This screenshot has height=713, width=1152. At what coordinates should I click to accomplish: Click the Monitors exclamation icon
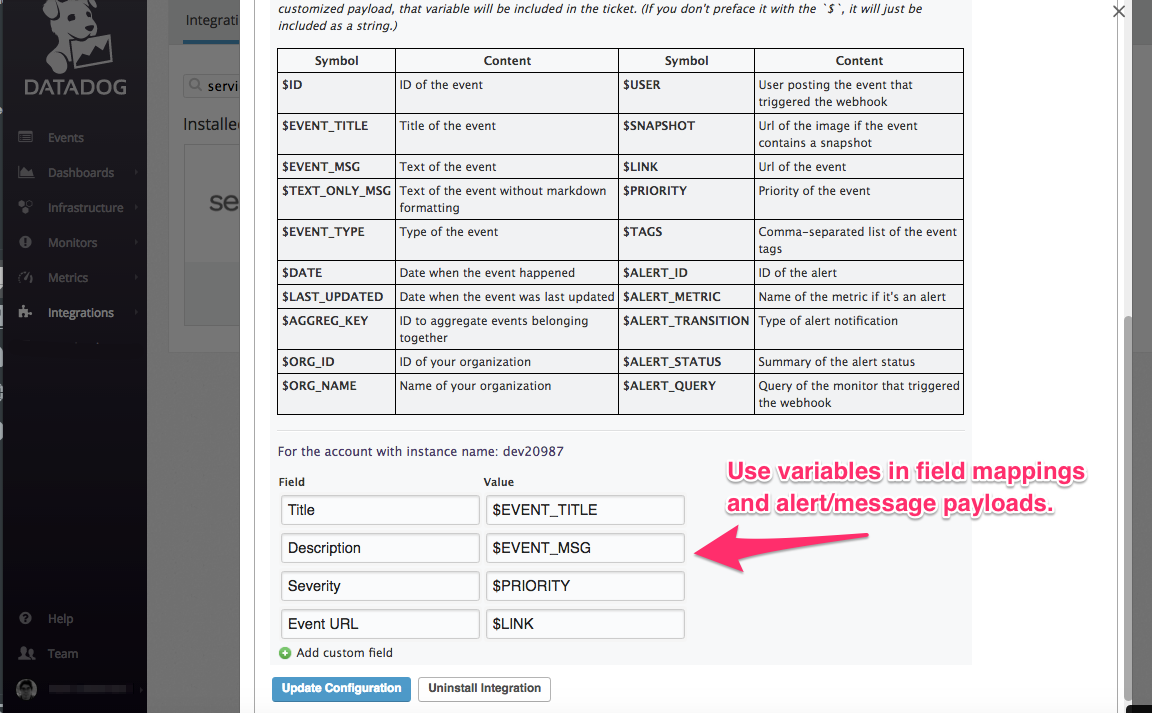26,243
